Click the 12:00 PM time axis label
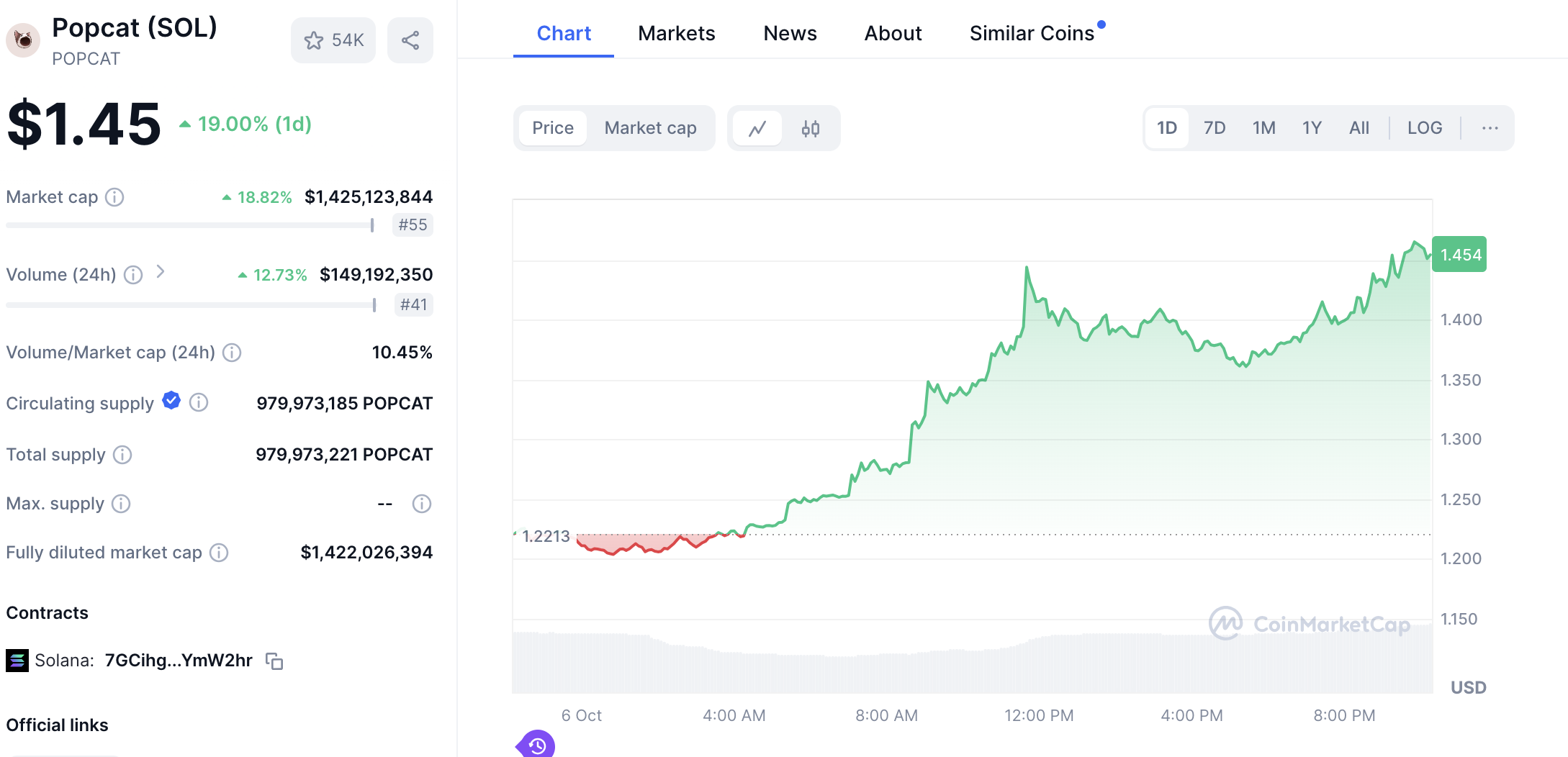1568x757 pixels. [x=1039, y=715]
